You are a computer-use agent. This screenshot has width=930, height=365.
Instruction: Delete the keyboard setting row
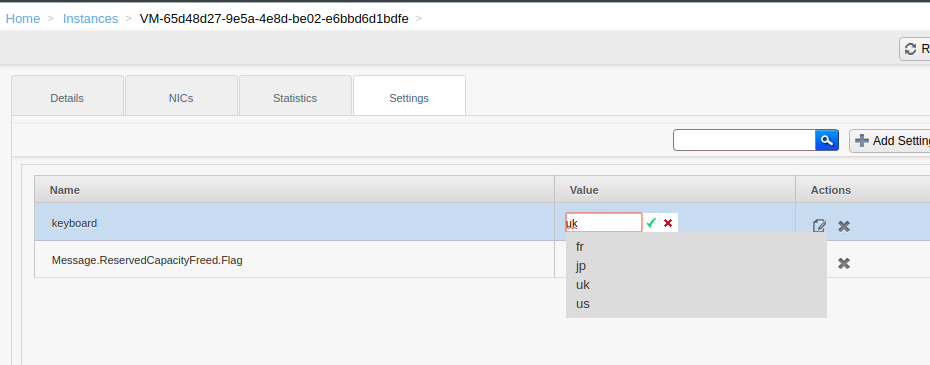point(843,226)
